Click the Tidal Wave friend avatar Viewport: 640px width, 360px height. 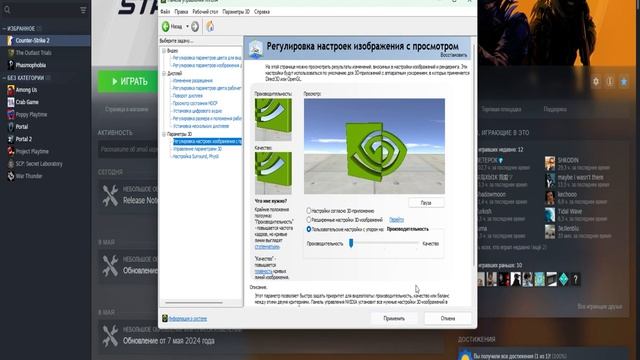(550, 215)
